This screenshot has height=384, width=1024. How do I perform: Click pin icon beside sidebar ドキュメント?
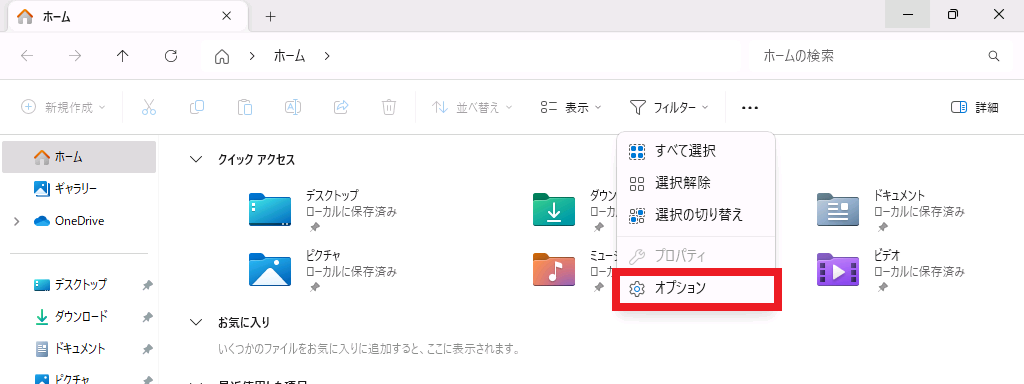pos(148,349)
